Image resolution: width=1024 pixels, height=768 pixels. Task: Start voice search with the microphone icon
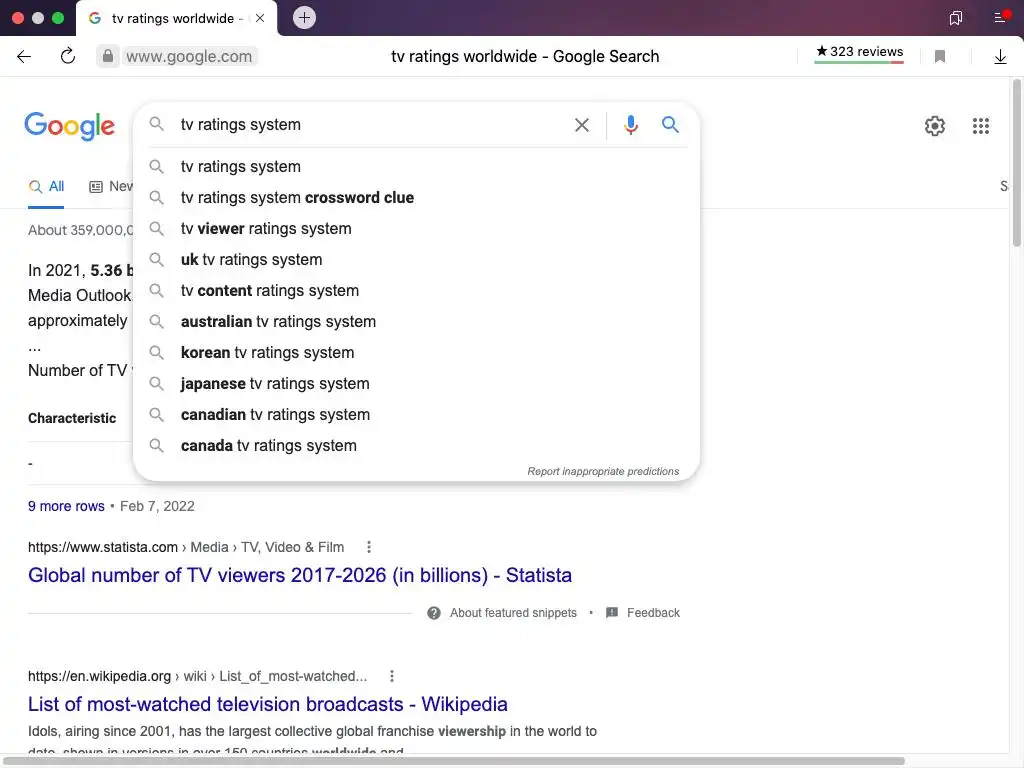tap(630, 124)
